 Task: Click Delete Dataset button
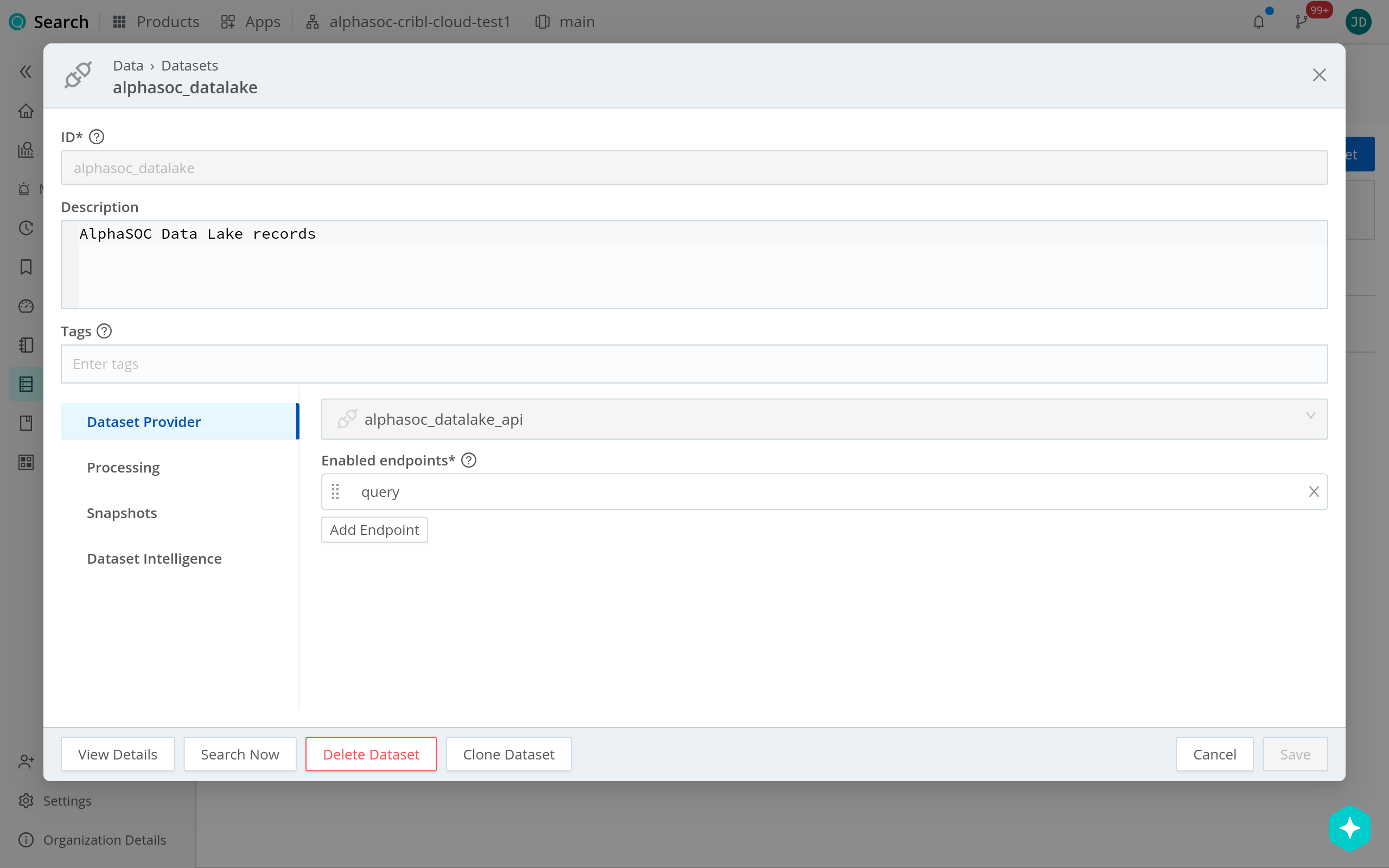pyautogui.click(x=371, y=754)
